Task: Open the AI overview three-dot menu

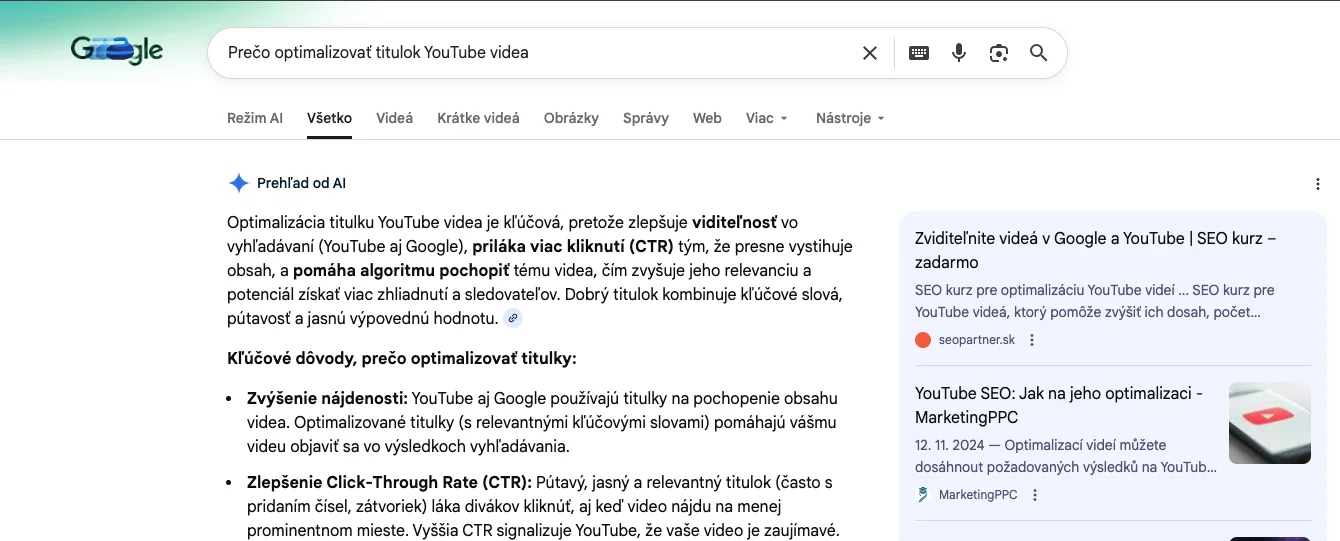Action: [1318, 184]
